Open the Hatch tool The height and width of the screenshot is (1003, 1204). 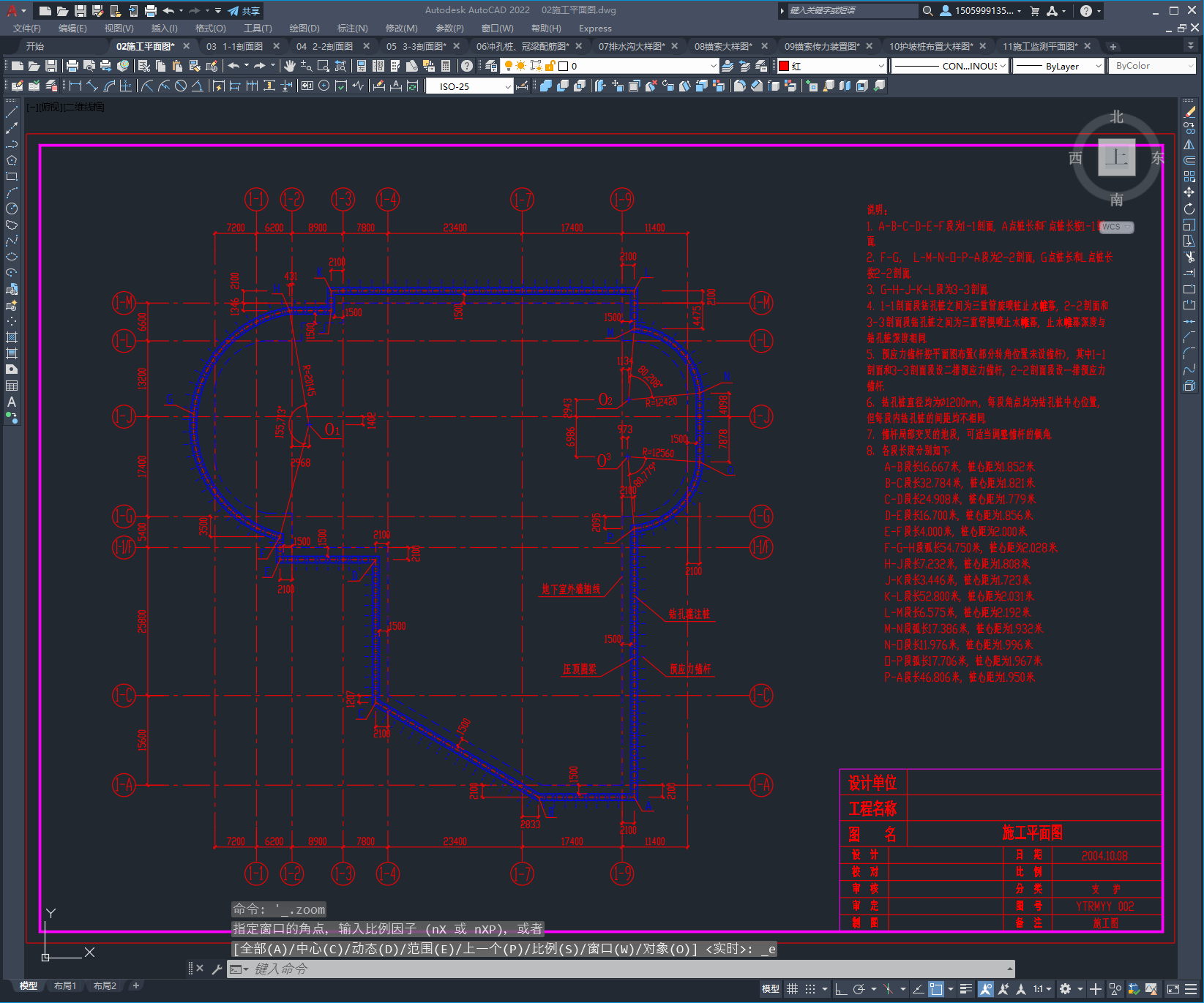coord(12,337)
